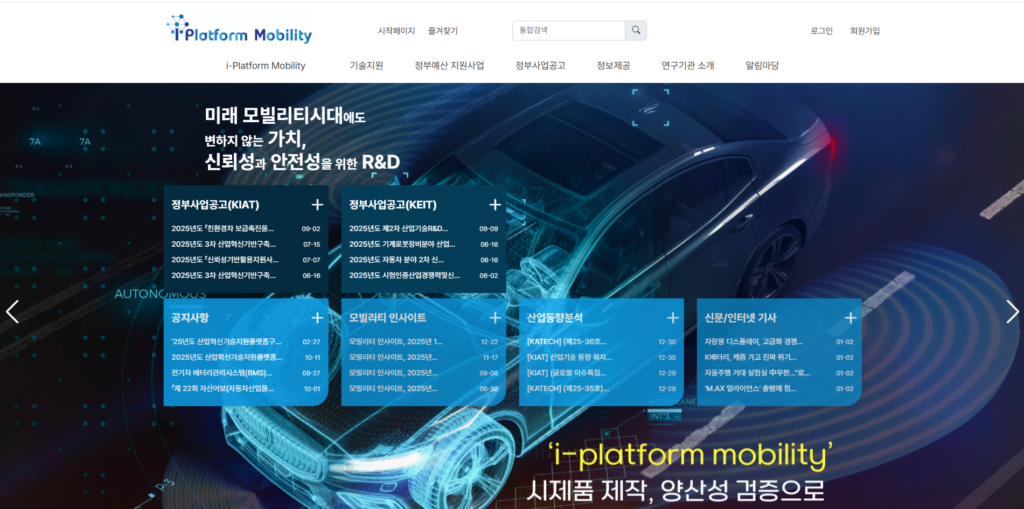Click the magnifier search button

[636, 31]
